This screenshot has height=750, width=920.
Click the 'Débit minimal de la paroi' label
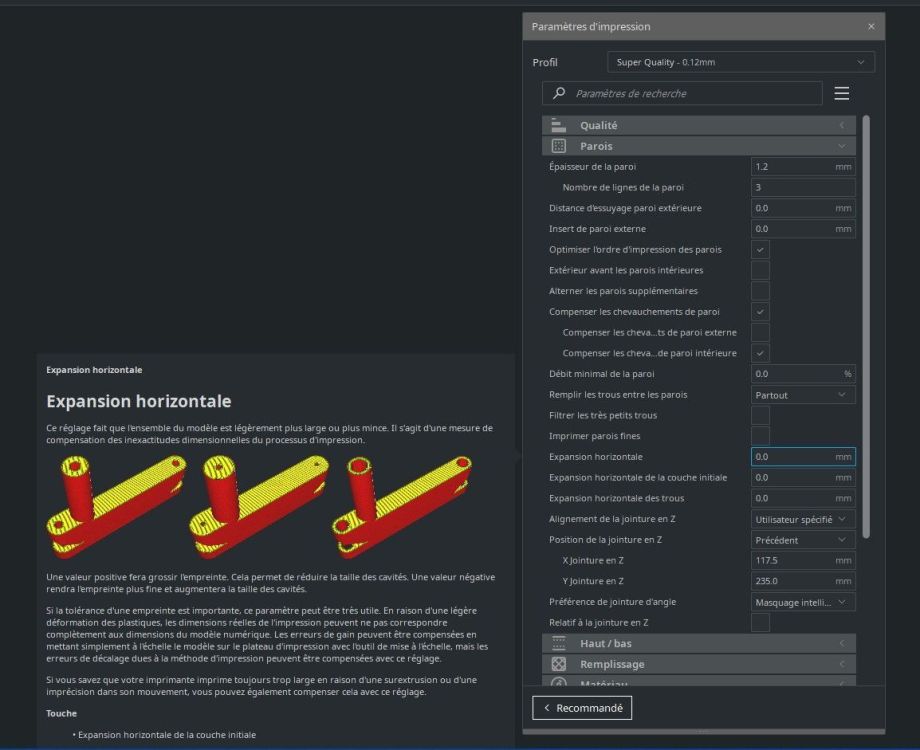pos(601,374)
